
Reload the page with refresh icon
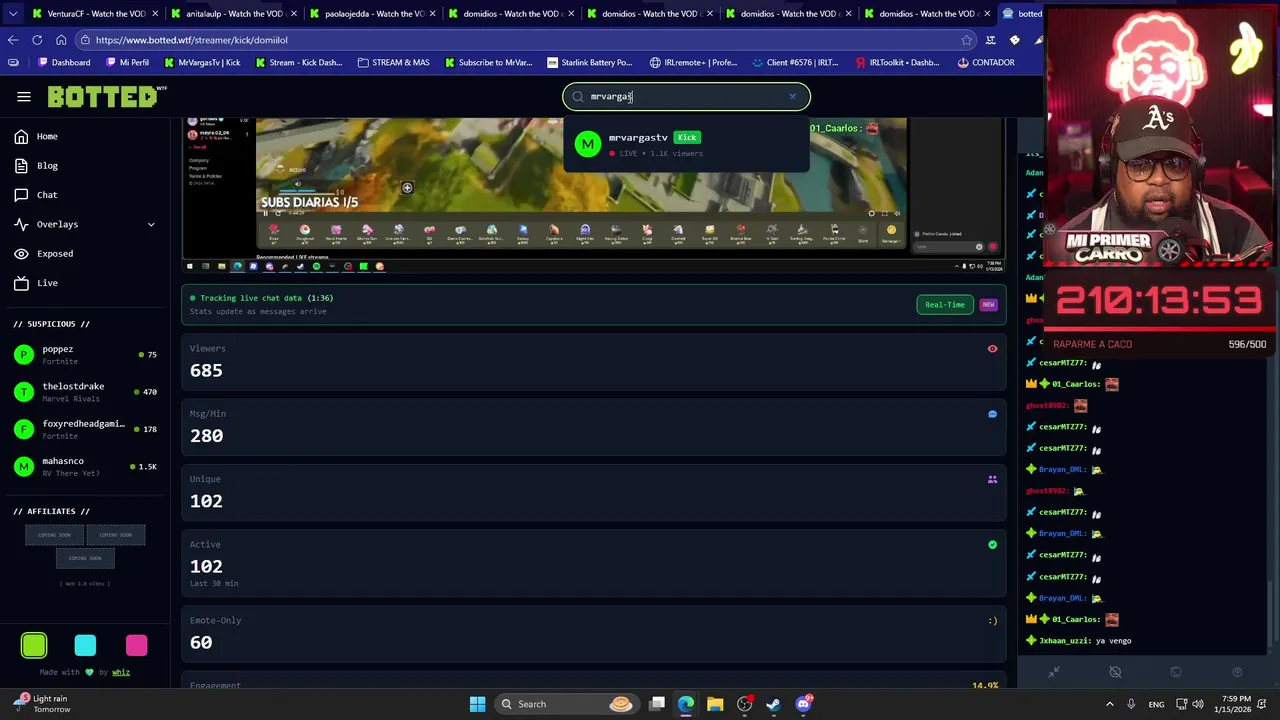pos(37,40)
